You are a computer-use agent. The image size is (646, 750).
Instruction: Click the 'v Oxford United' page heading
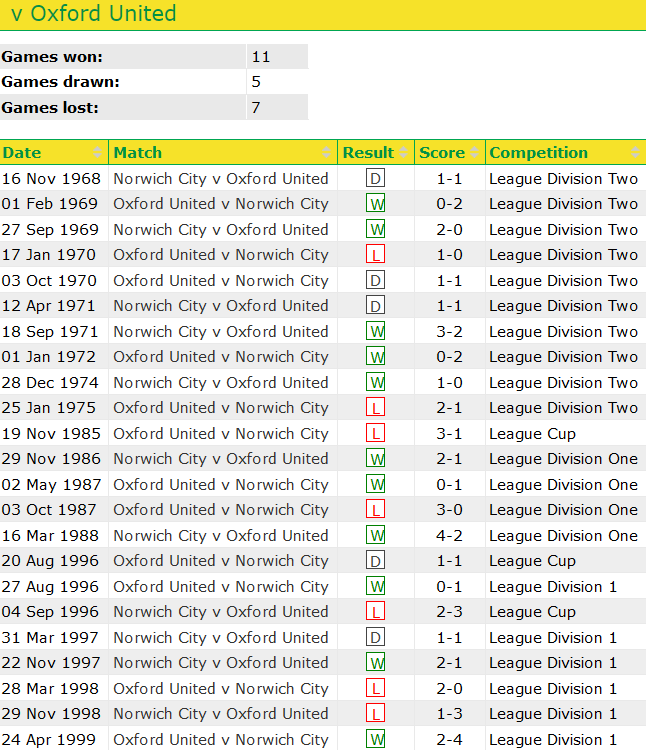93,14
